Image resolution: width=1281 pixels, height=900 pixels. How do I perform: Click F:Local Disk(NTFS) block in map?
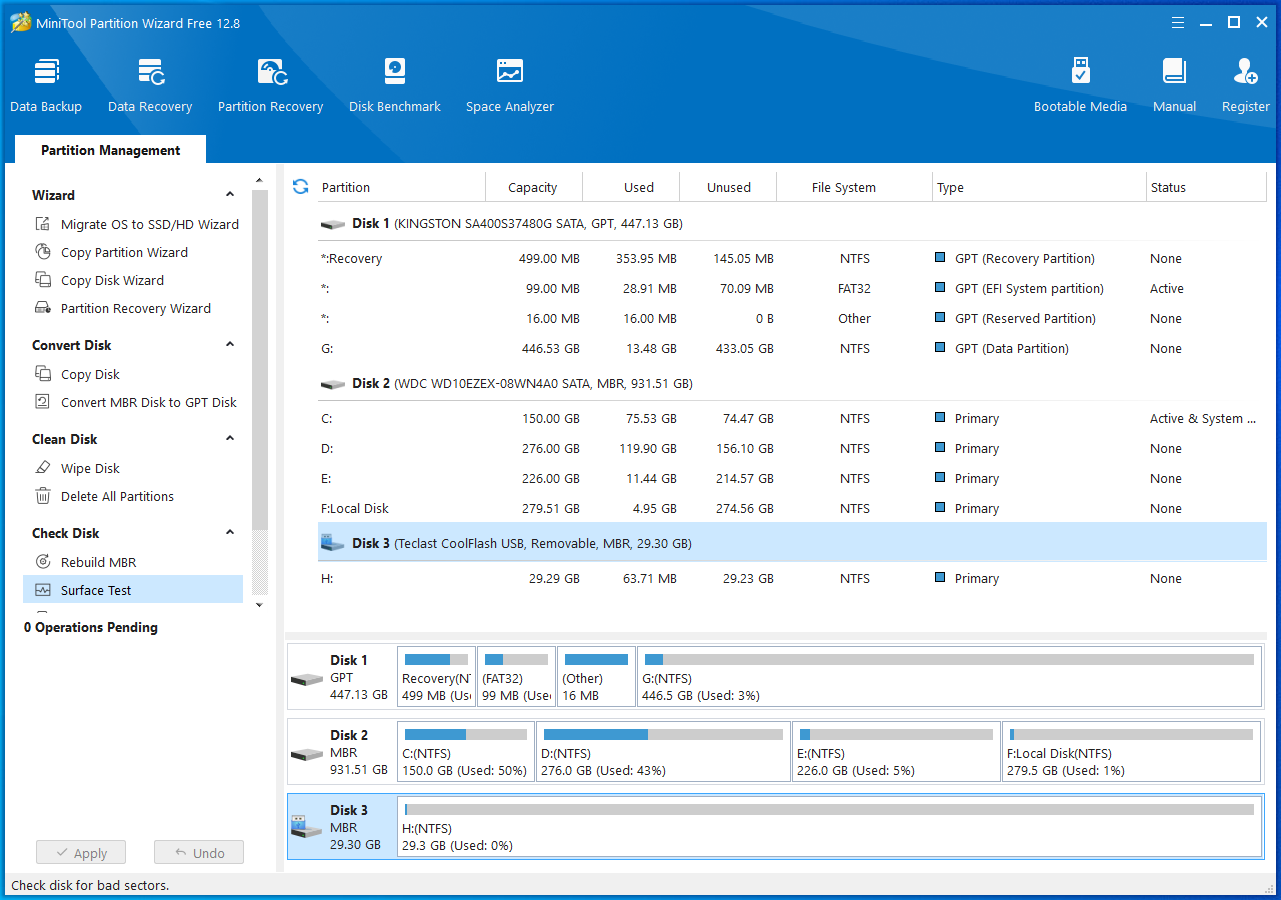(x=1131, y=751)
